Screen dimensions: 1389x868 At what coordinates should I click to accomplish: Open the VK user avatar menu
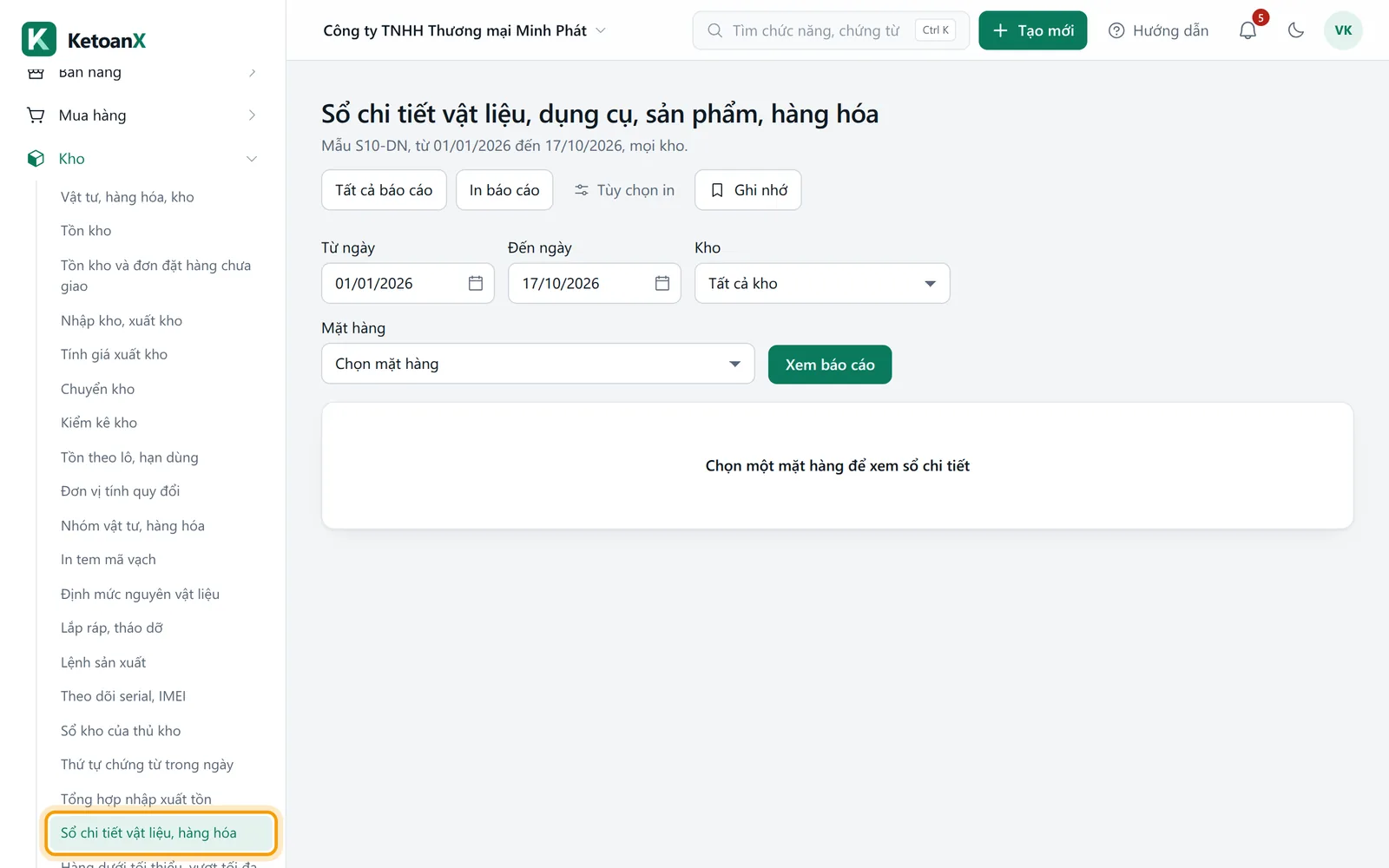point(1343,30)
